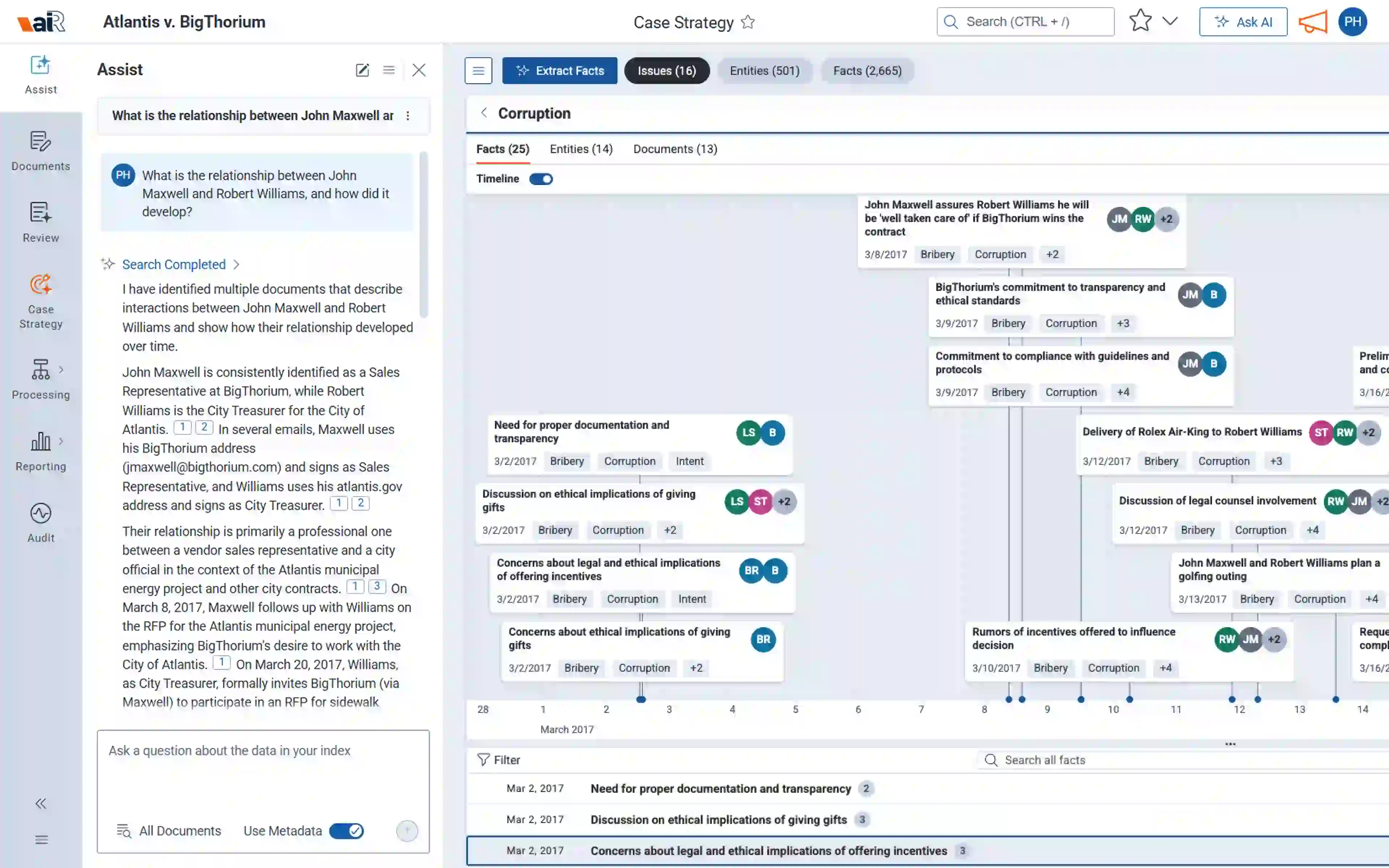This screenshot has height=868, width=1389.
Task: Click the March 2 timeline marker dot
Action: point(641,699)
